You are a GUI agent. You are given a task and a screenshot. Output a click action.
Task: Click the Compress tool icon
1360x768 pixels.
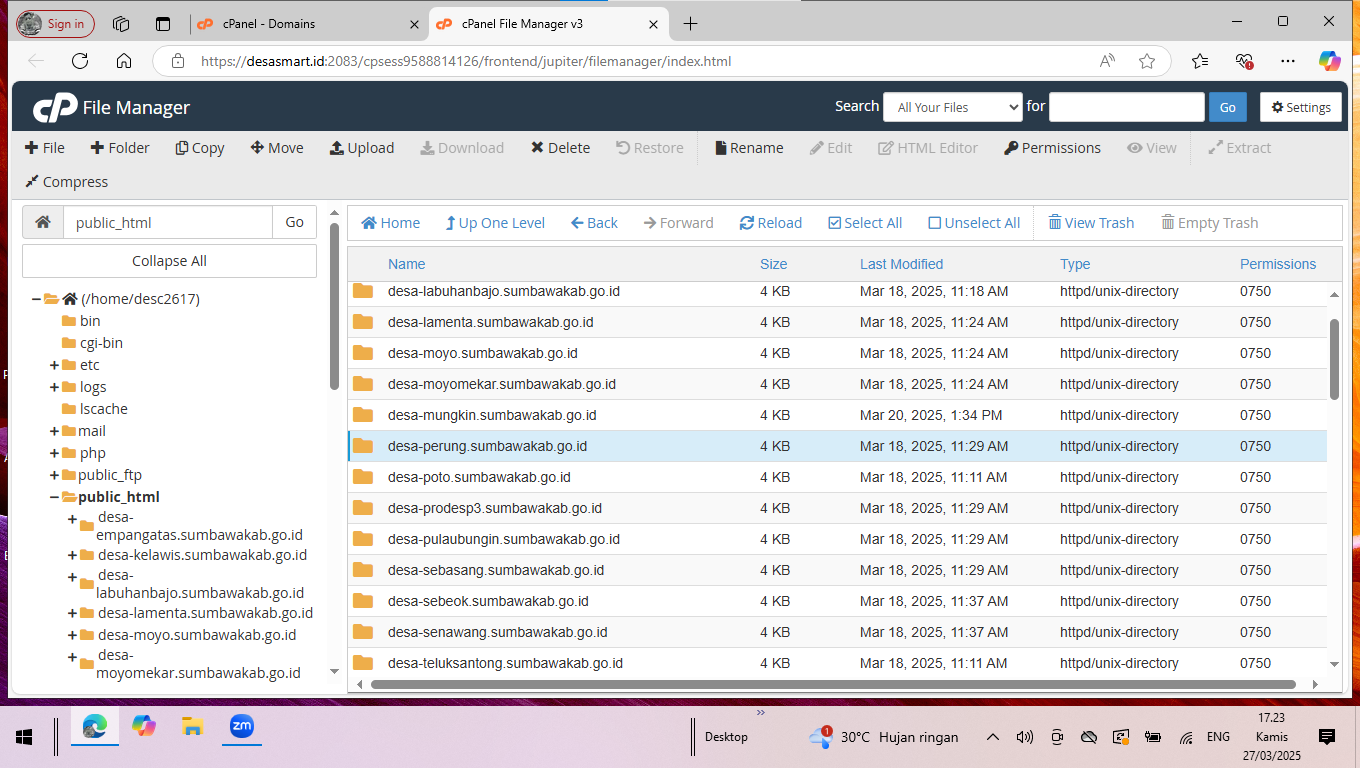pyautogui.click(x=32, y=182)
